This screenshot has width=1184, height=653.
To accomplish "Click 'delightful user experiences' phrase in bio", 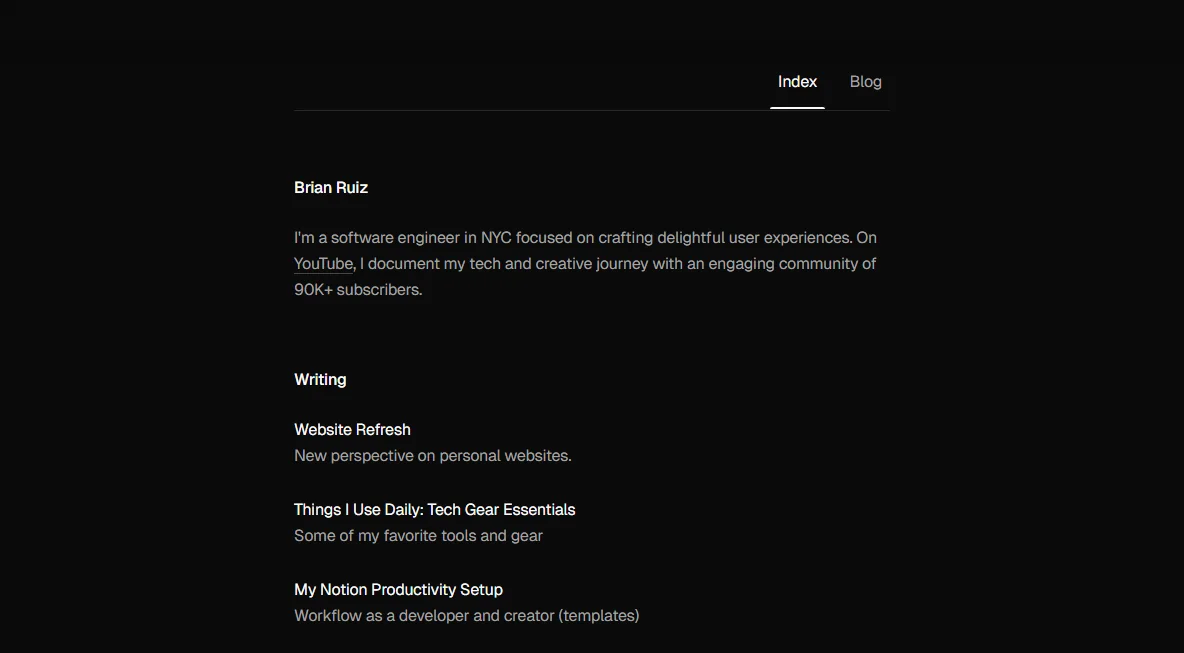I will 754,238.
